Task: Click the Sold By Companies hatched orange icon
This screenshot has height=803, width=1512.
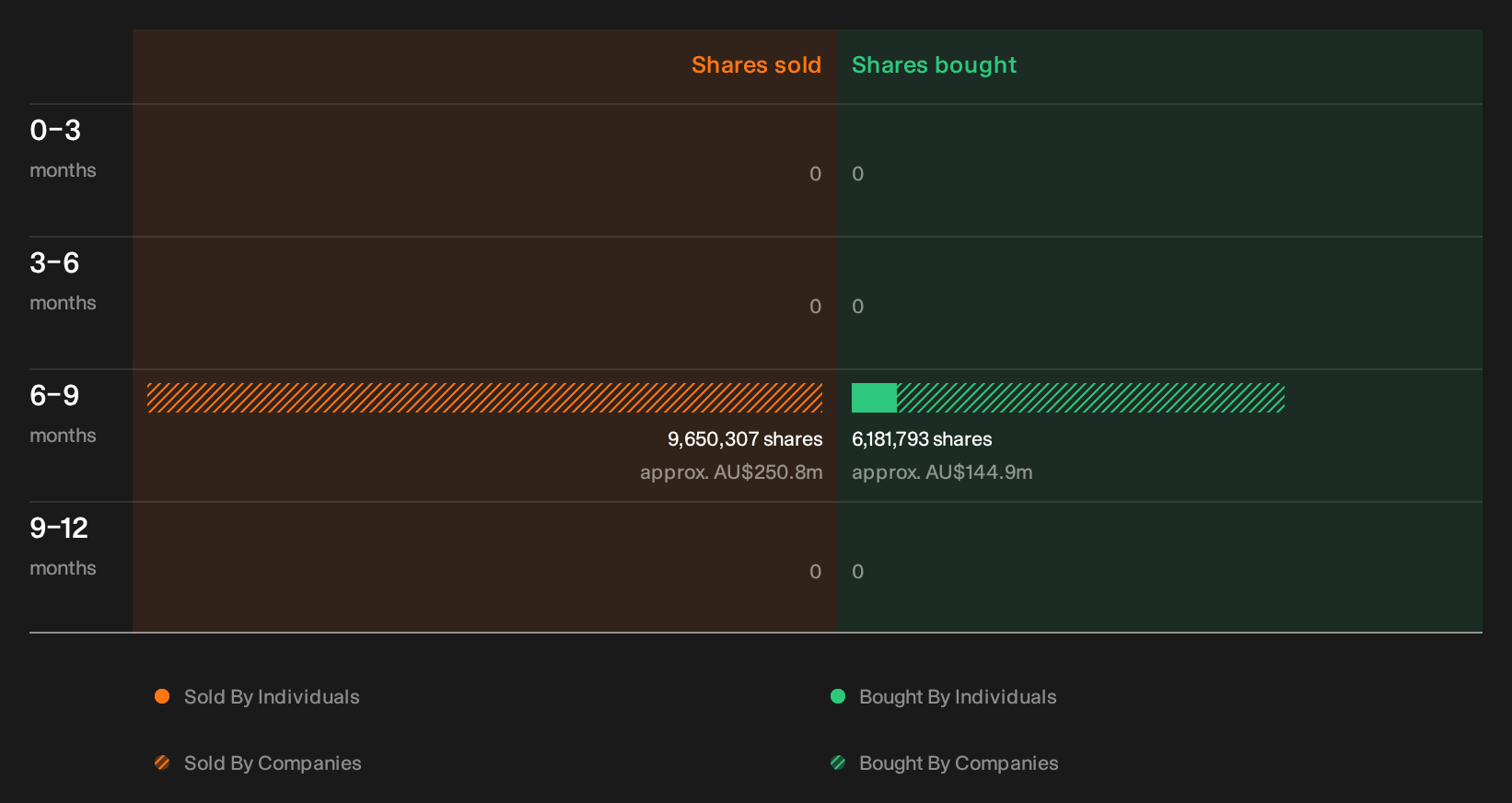Action: coord(162,762)
